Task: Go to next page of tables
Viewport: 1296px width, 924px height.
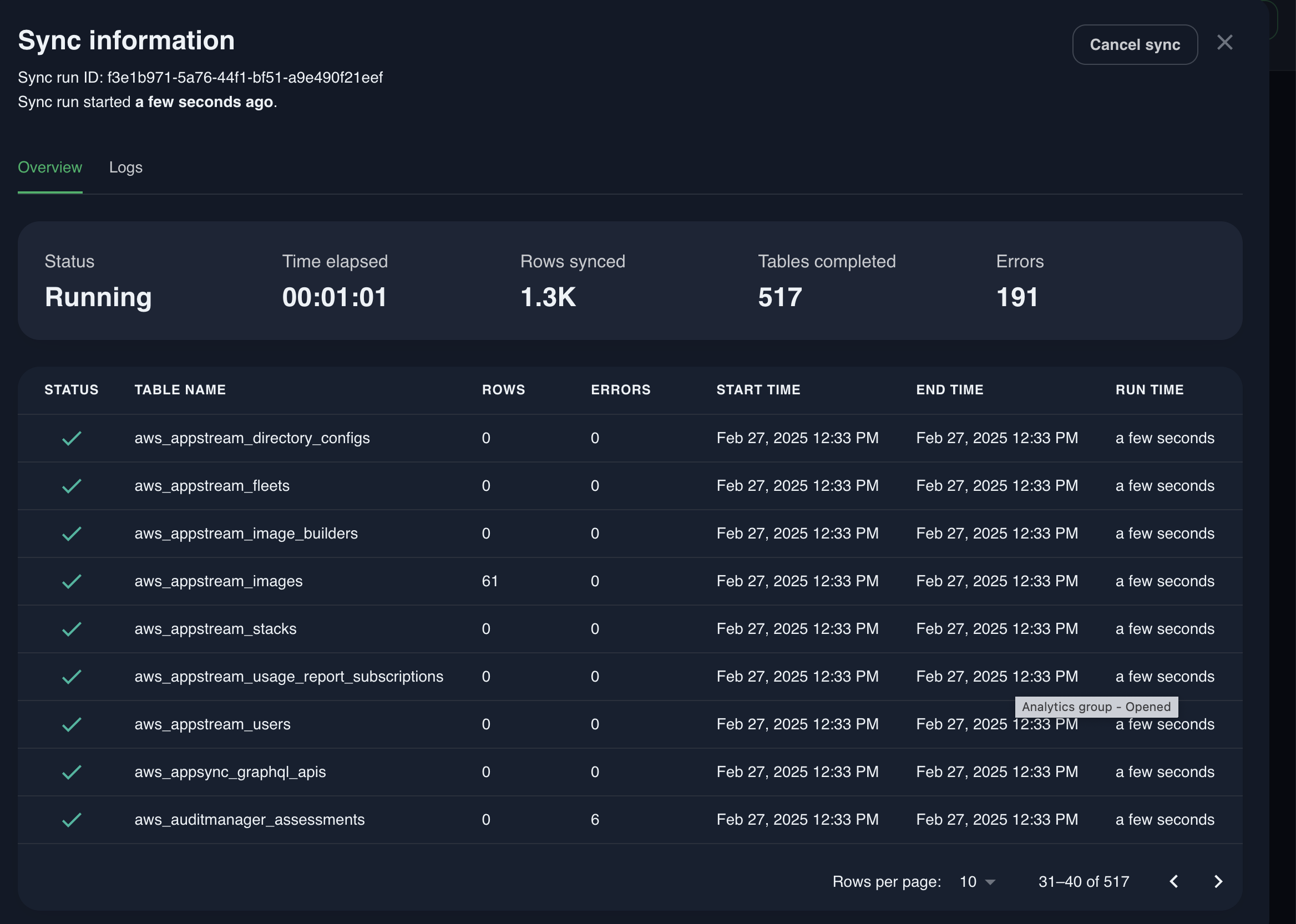Action: pos(1218,881)
